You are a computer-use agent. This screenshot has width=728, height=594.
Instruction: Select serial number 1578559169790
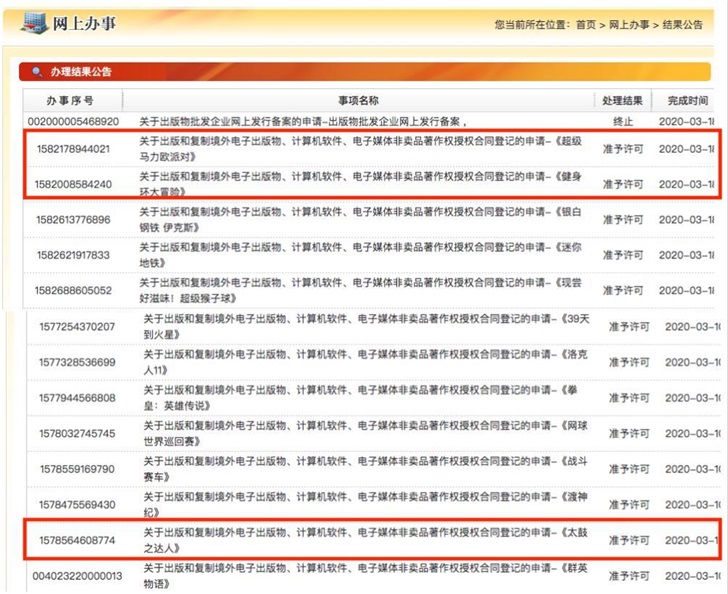tap(77, 469)
